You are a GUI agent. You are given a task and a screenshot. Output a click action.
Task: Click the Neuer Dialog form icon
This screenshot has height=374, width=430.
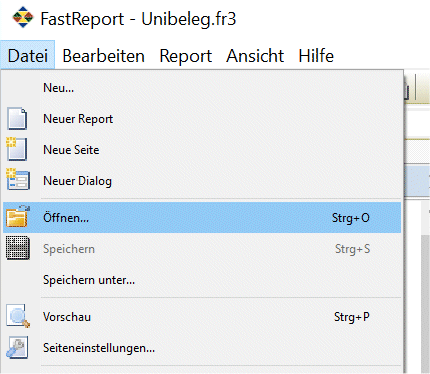click(18, 180)
